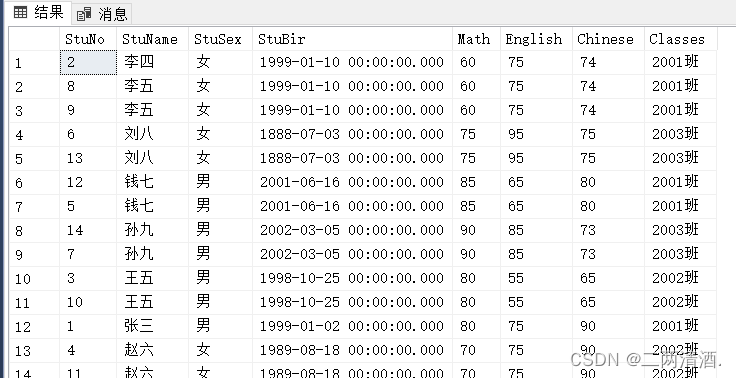
Task: Select the StuName column header
Action: (153, 39)
